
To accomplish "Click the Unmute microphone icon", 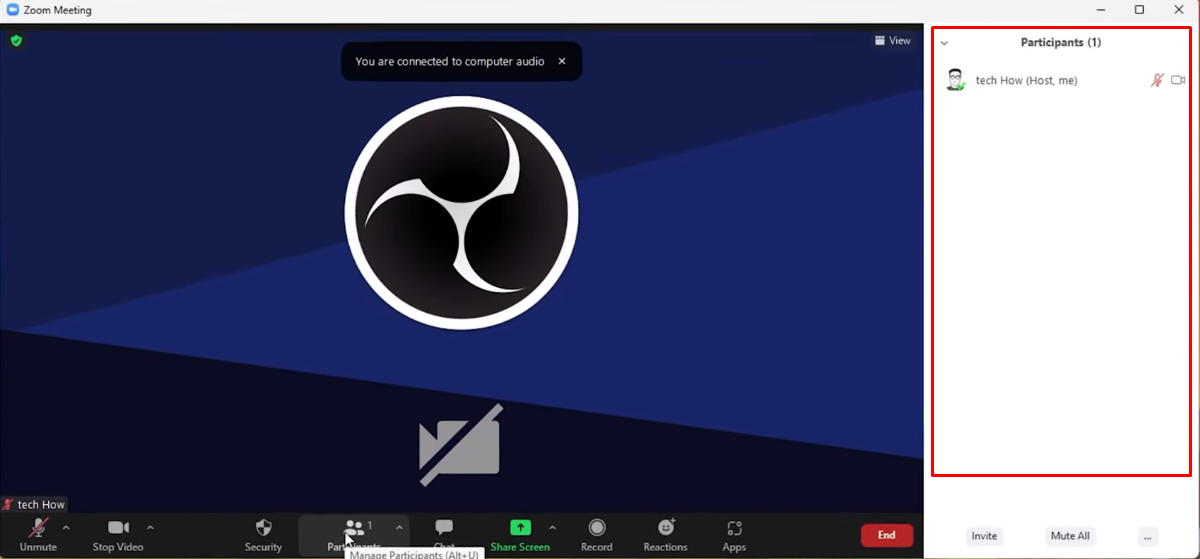I will click(39, 527).
